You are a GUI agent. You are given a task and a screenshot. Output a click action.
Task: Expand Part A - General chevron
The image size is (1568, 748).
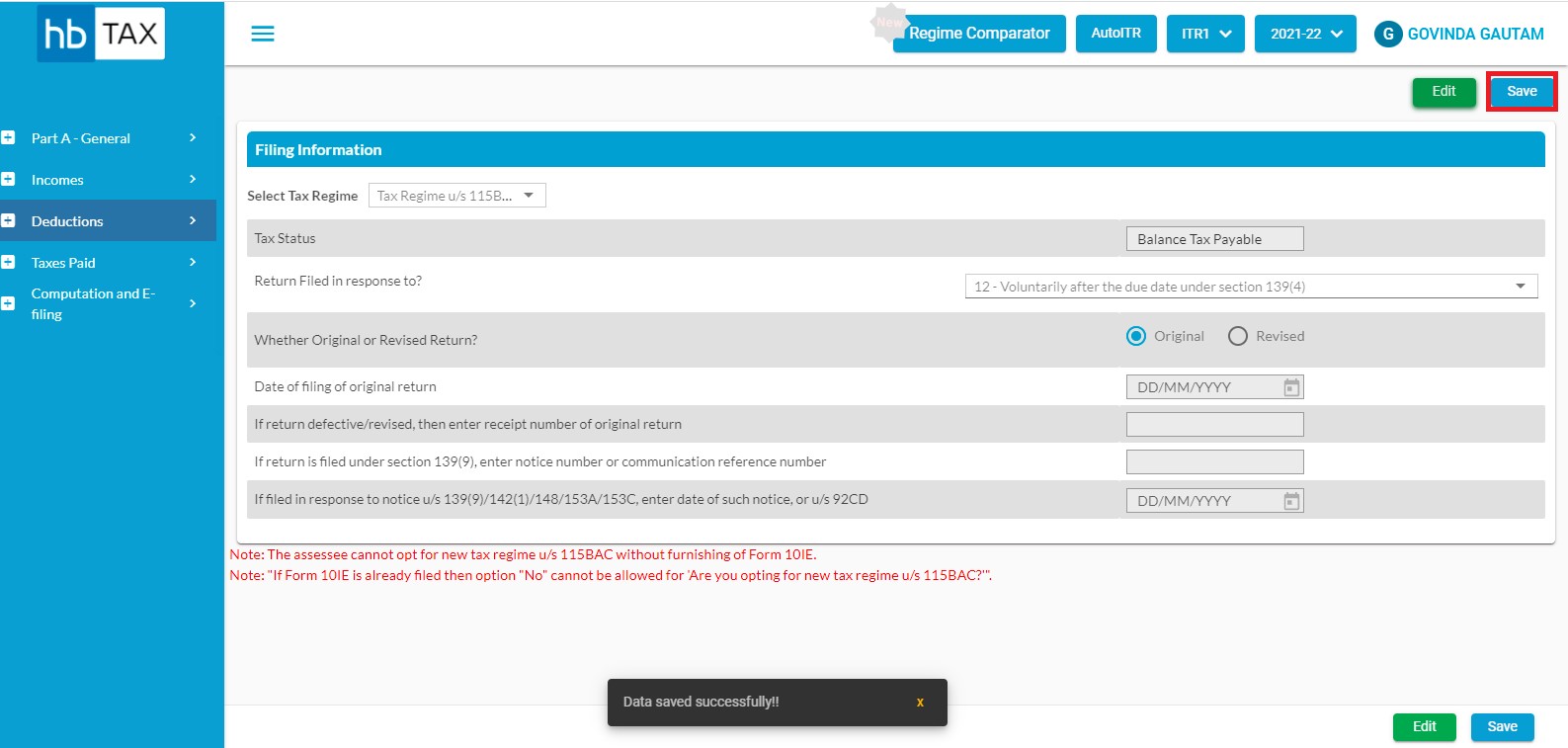(193, 137)
